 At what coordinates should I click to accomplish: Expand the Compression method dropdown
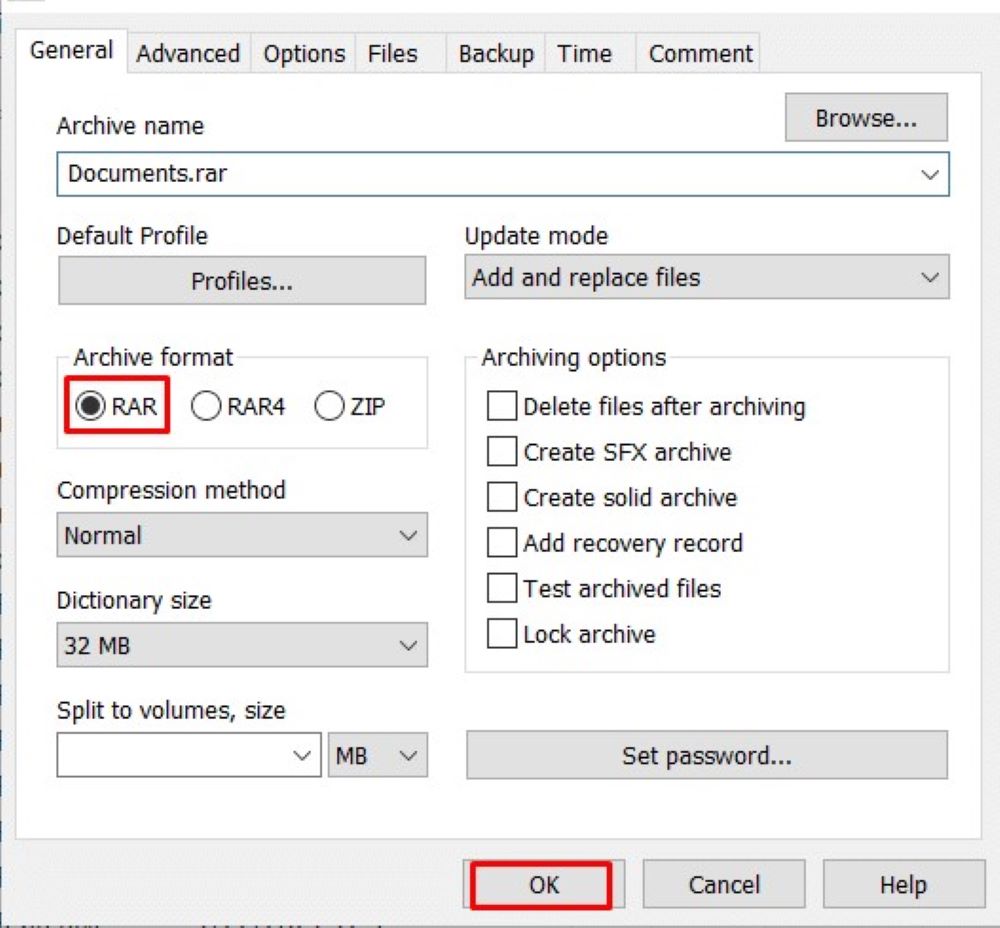(x=242, y=535)
